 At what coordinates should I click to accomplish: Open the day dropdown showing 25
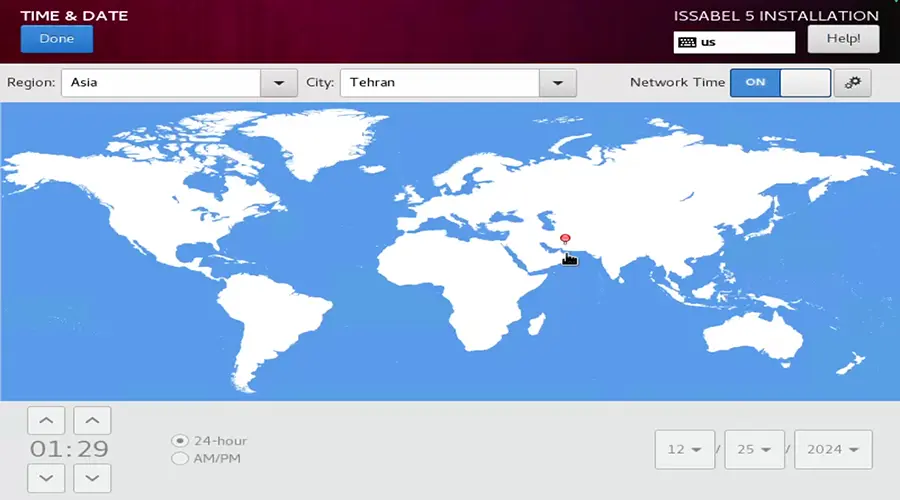click(754, 449)
